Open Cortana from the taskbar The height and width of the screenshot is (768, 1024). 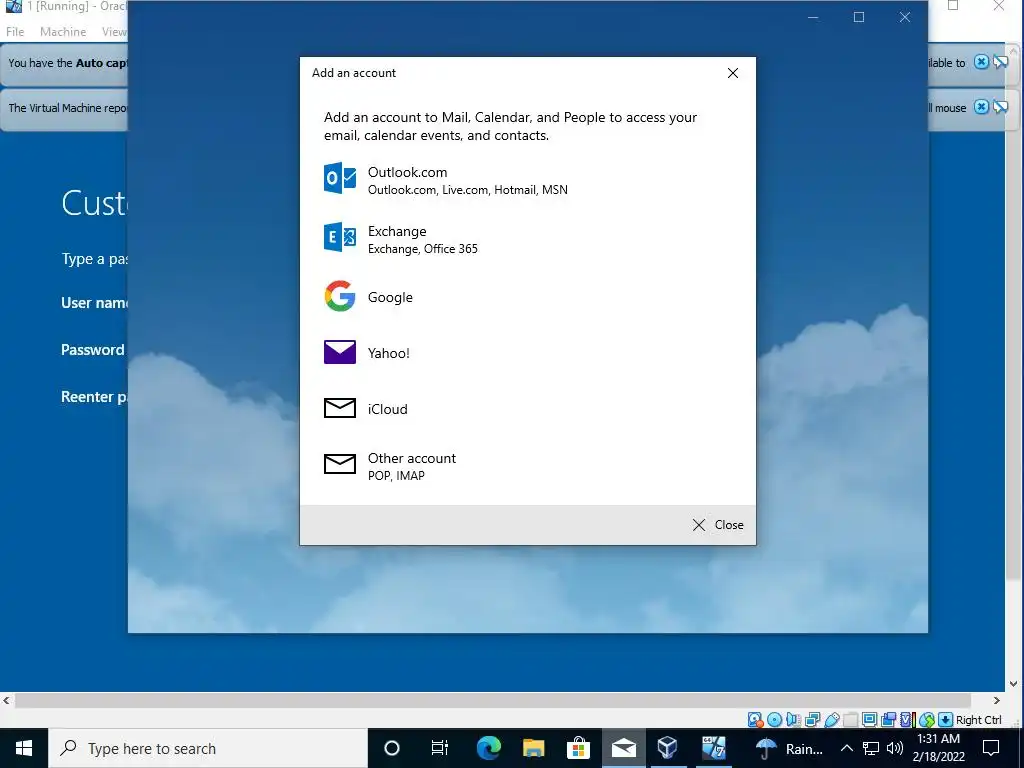pyautogui.click(x=391, y=748)
